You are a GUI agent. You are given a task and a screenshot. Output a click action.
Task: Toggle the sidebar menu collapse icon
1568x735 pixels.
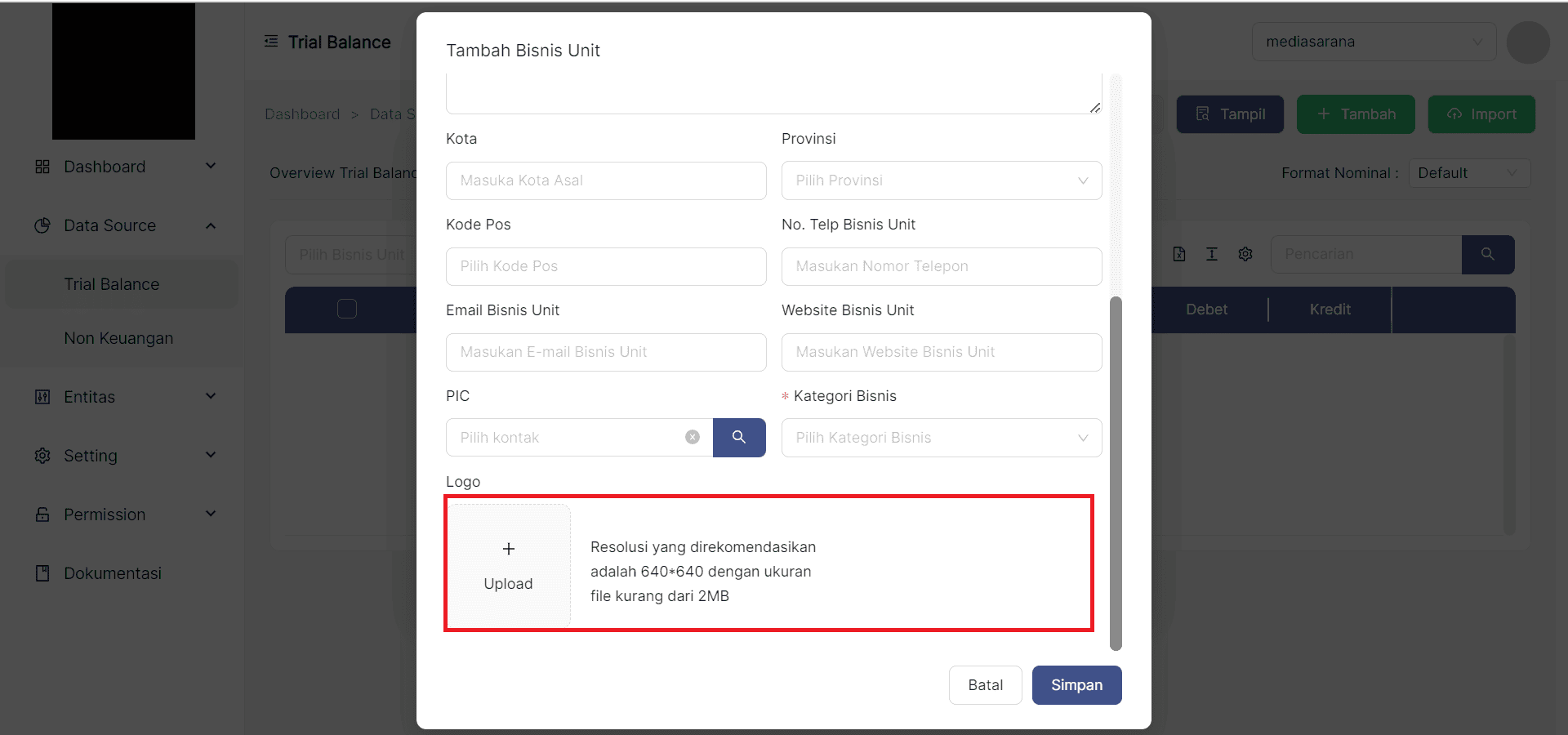pos(271,42)
